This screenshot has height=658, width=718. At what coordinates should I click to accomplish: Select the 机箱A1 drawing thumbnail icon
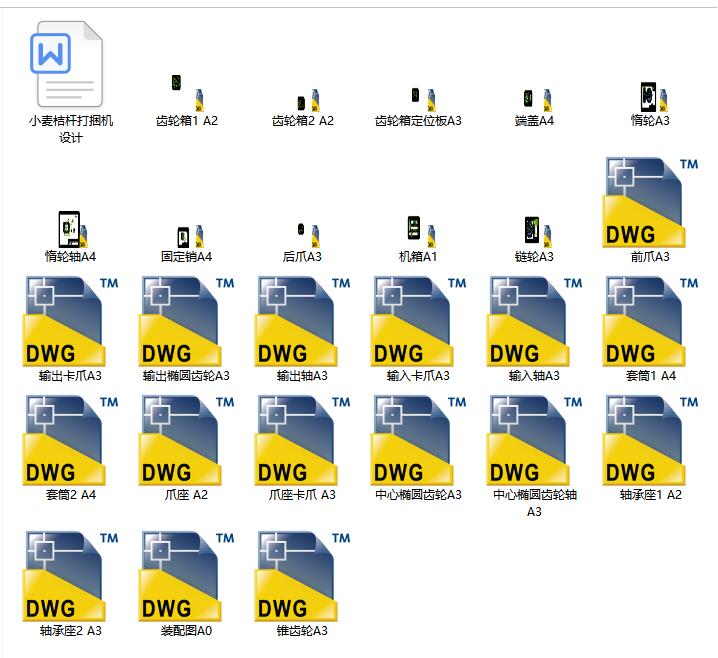click(421, 232)
